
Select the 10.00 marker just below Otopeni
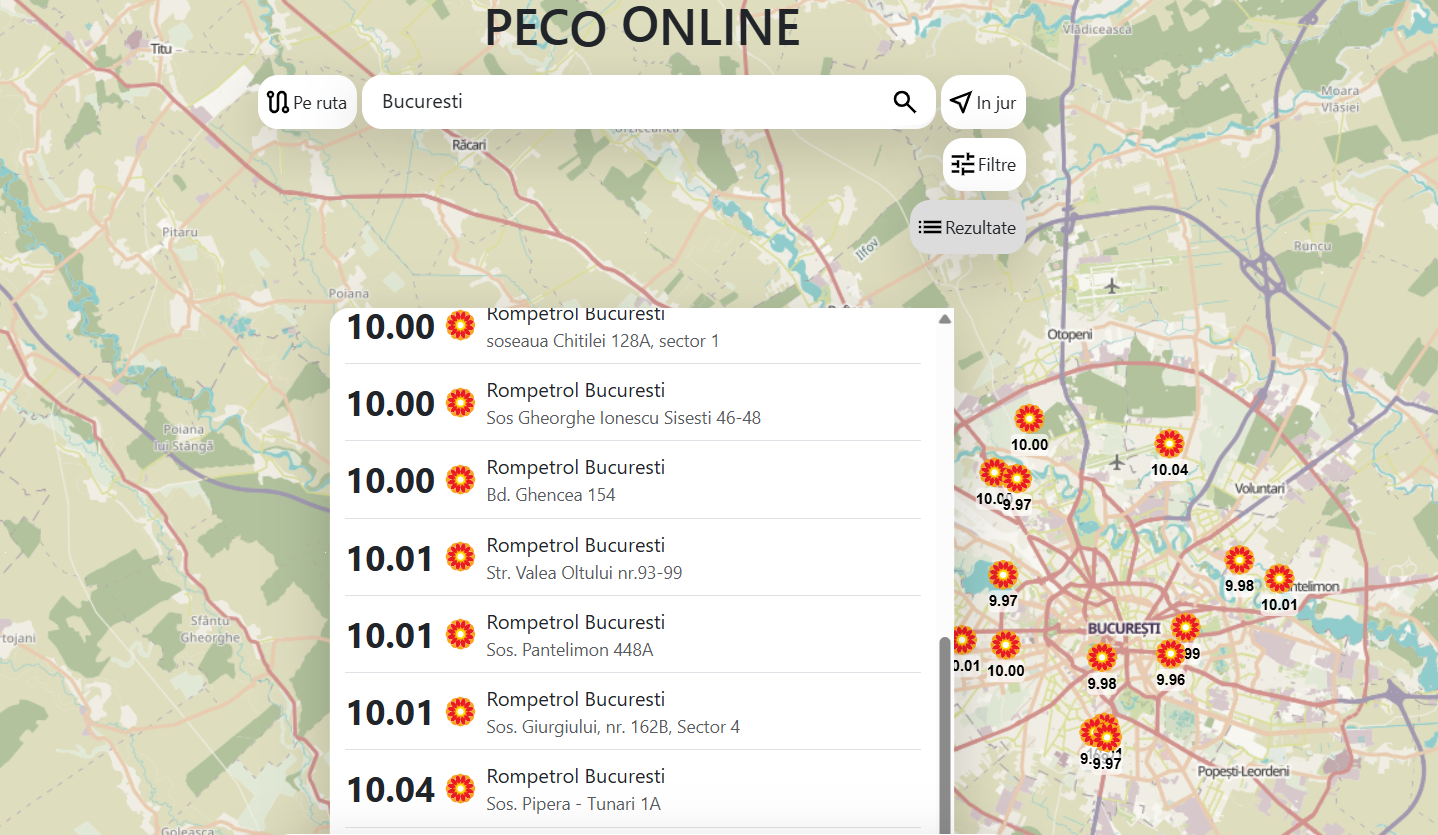tap(1029, 419)
